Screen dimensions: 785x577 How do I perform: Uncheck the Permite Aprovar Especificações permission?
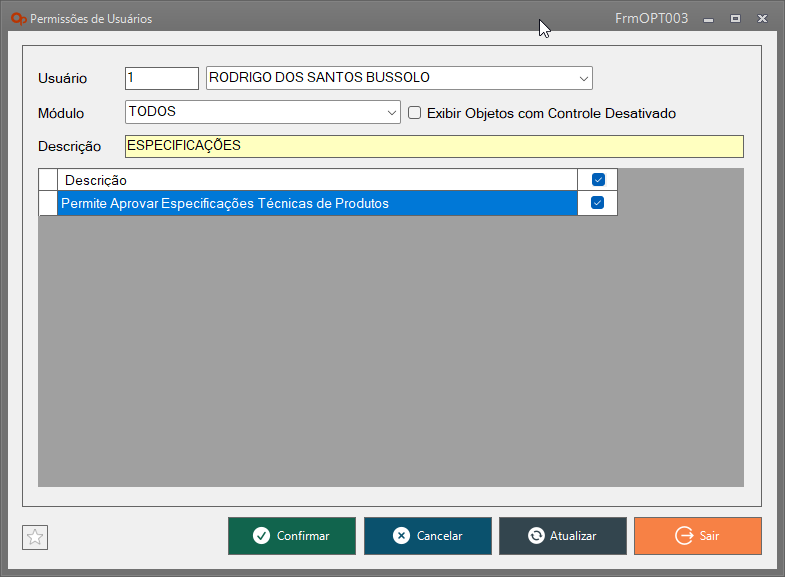[598, 203]
